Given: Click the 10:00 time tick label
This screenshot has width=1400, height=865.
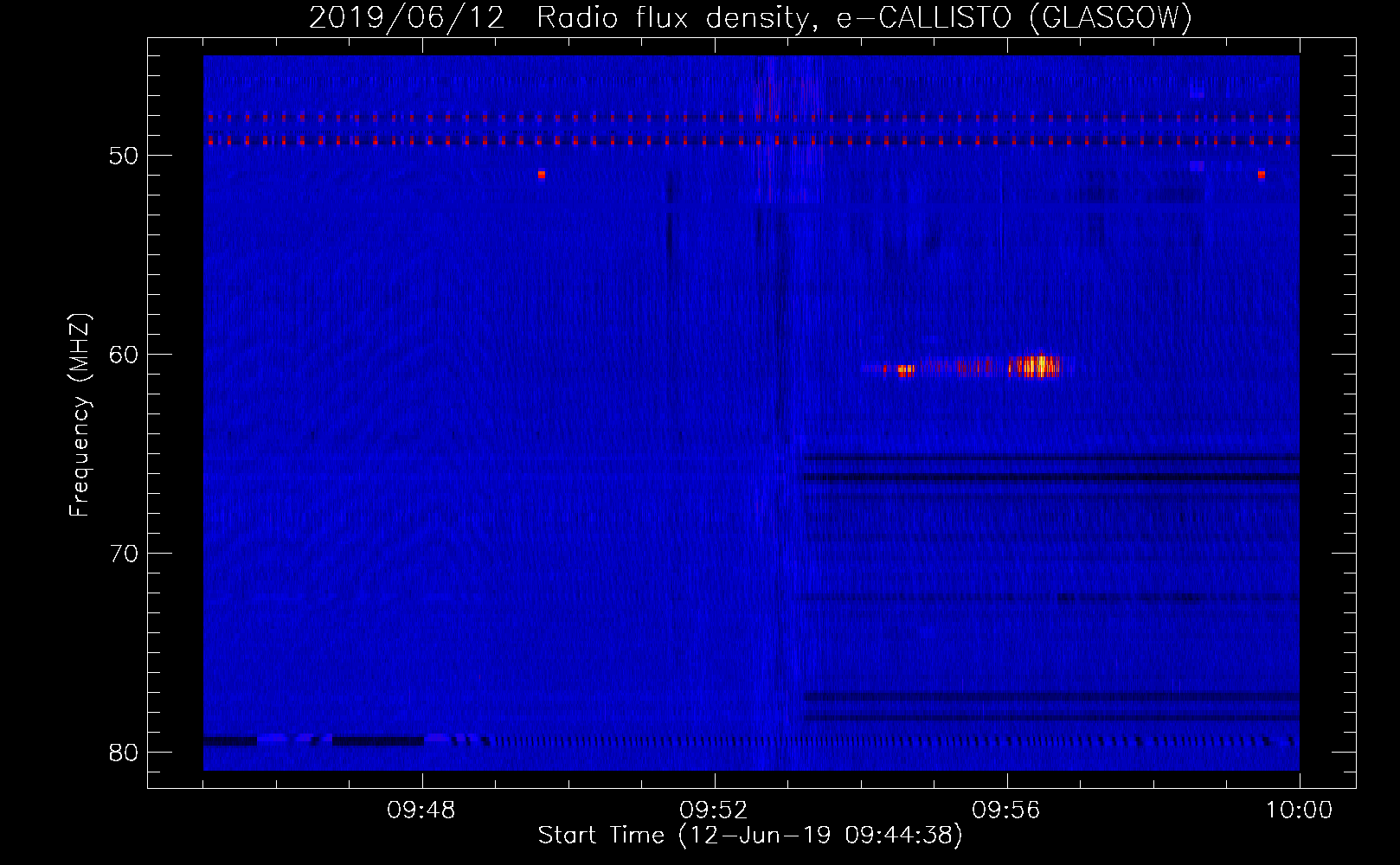Looking at the screenshot, I should coord(1299,811).
